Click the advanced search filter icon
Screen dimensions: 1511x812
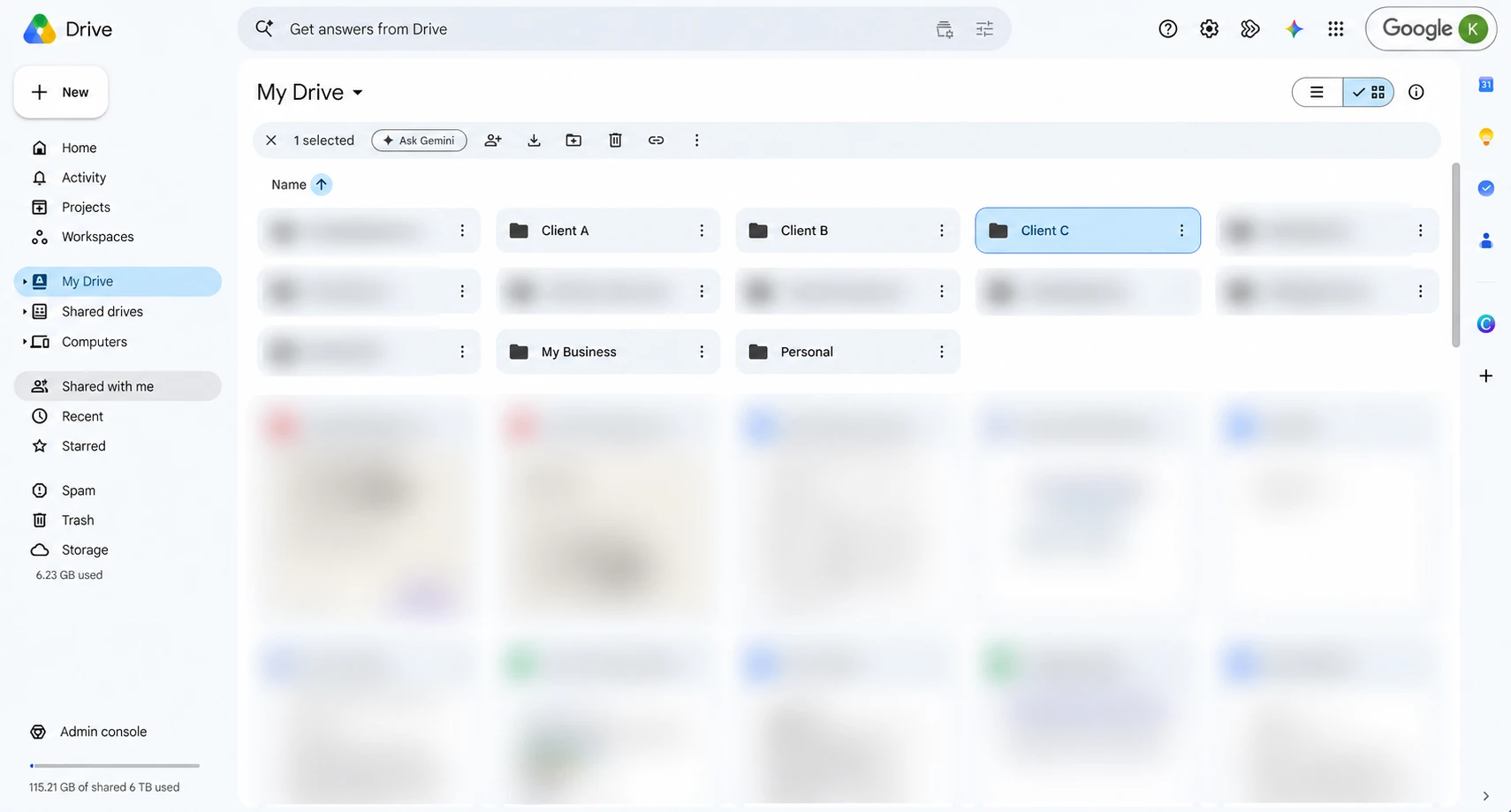pyautogui.click(x=984, y=29)
